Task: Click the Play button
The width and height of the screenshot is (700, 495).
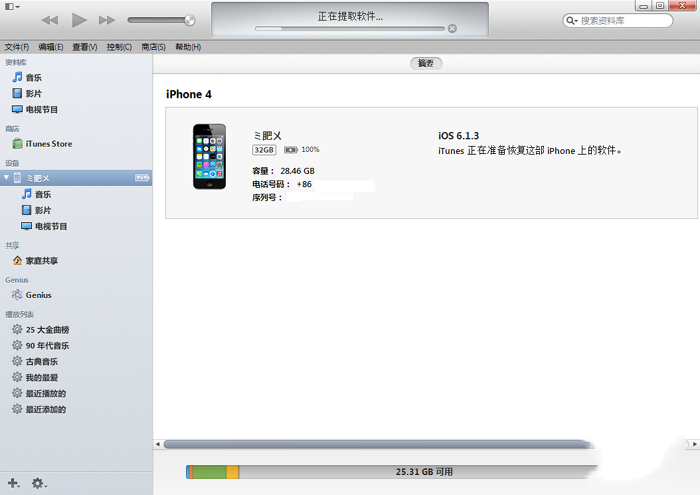Action: tap(79, 20)
